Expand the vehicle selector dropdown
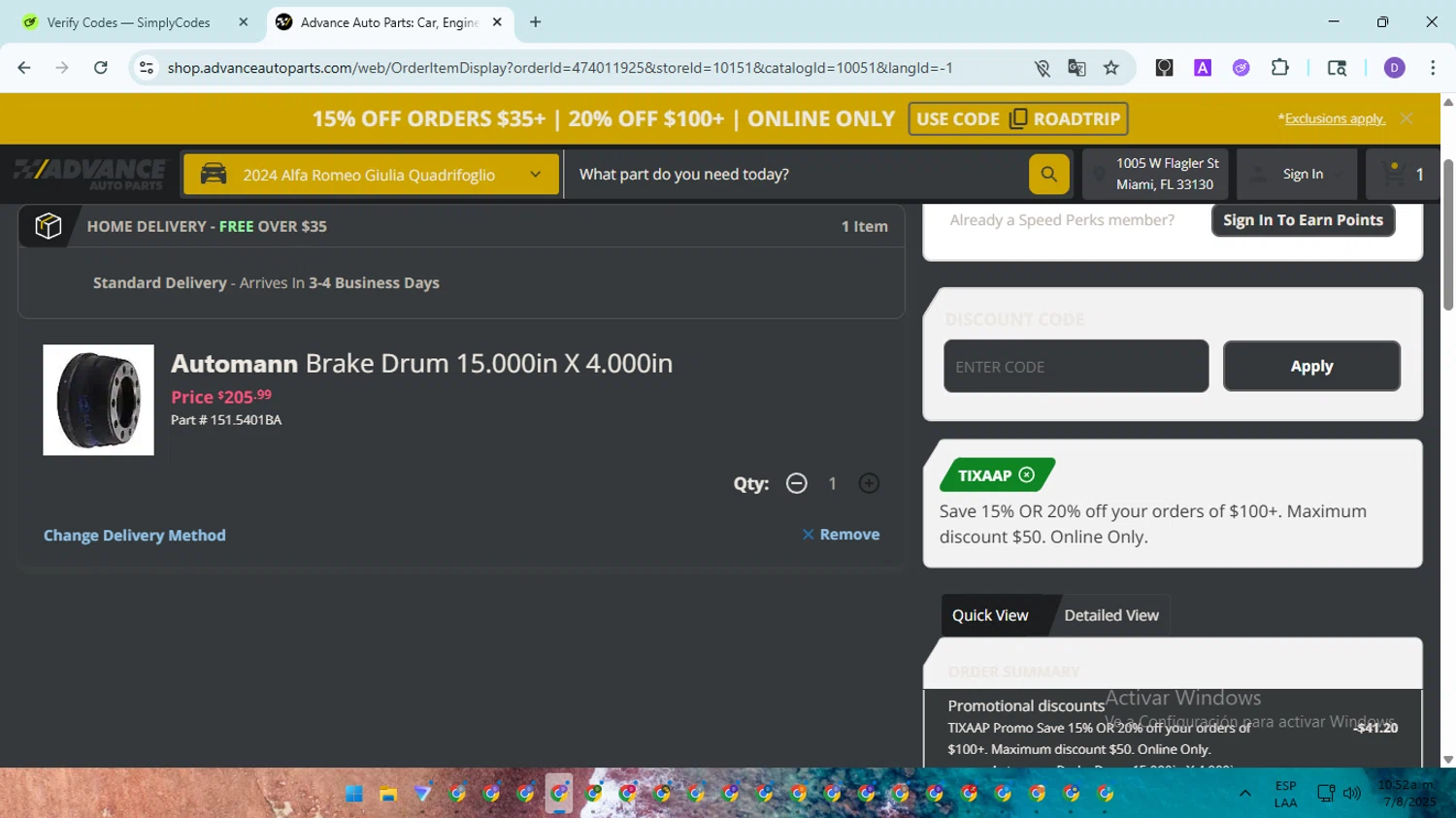The height and width of the screenshot is (818, 1456). (x=371, y=175)
